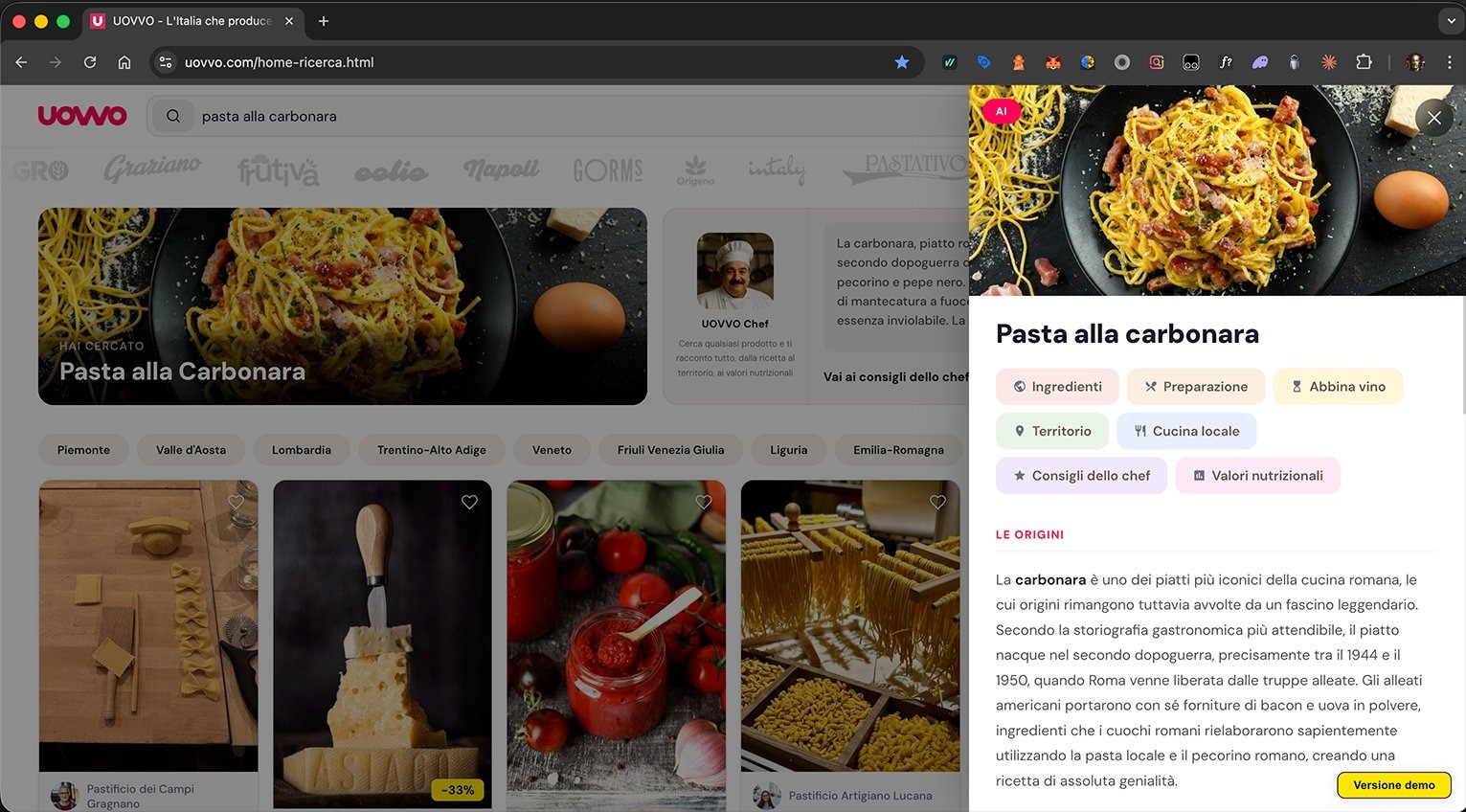This screenshot has height=812, width=1466.
Task: Filter by the Veneto region
Action: pyautogui.click(x=552, y=450)
